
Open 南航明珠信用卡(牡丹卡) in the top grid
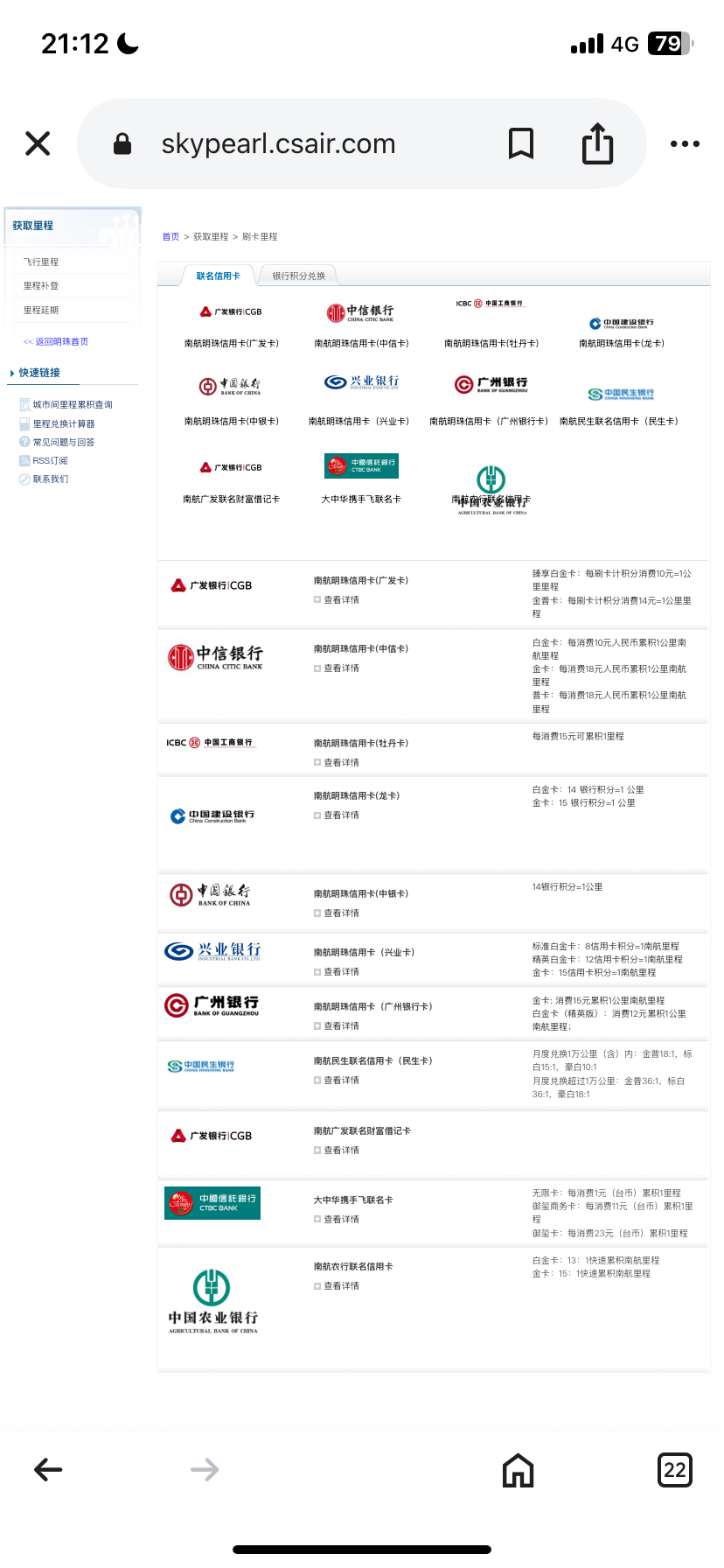pyautogui.click(x=491, y=343)
